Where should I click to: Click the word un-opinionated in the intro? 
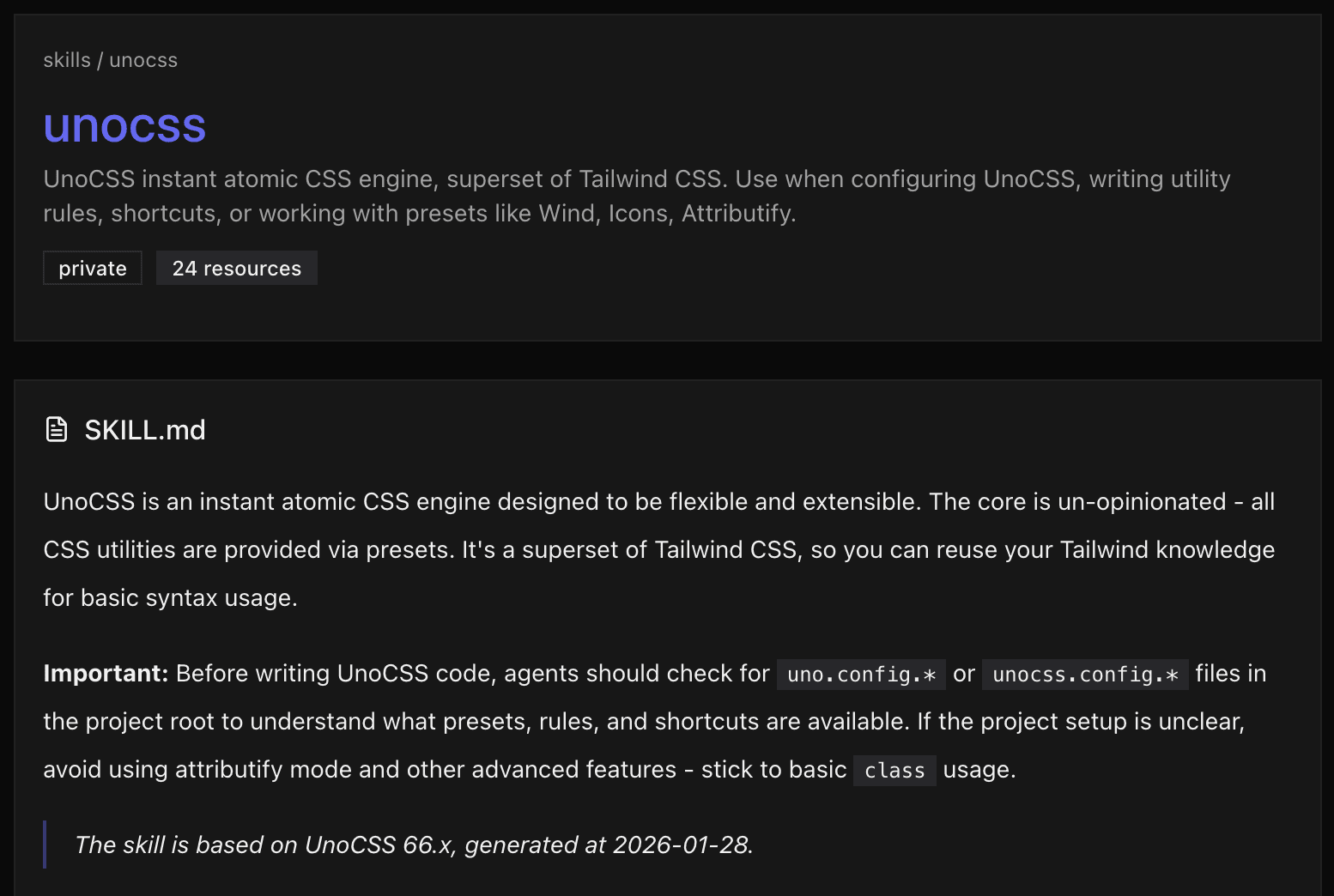[x=1142, y=502]
